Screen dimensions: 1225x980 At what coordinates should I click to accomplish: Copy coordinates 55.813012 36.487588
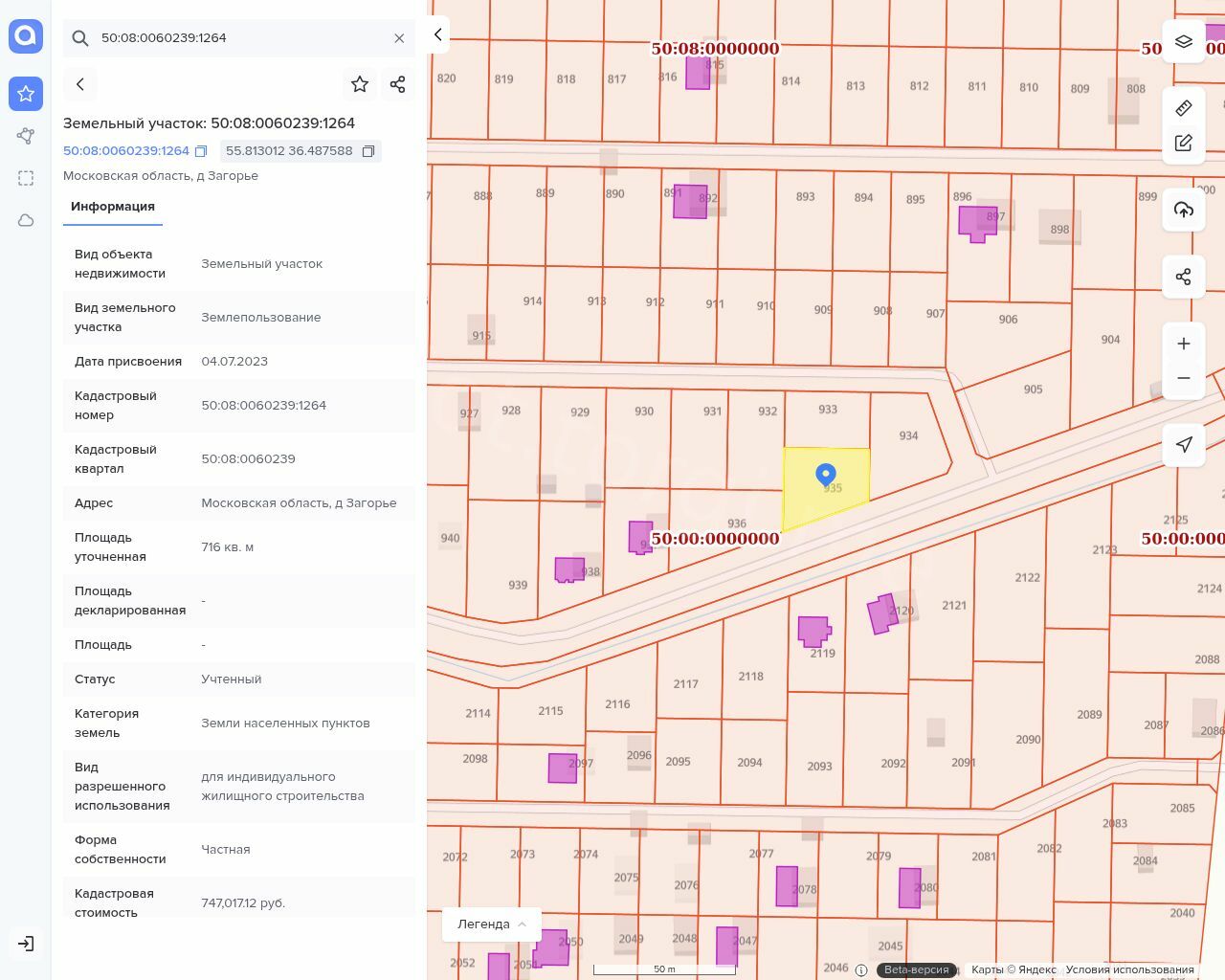tap(368, 151)
